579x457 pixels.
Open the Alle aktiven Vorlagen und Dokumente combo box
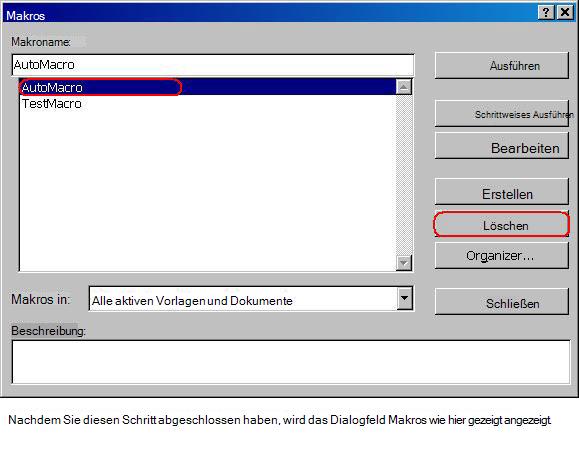(x=251, y=299)
